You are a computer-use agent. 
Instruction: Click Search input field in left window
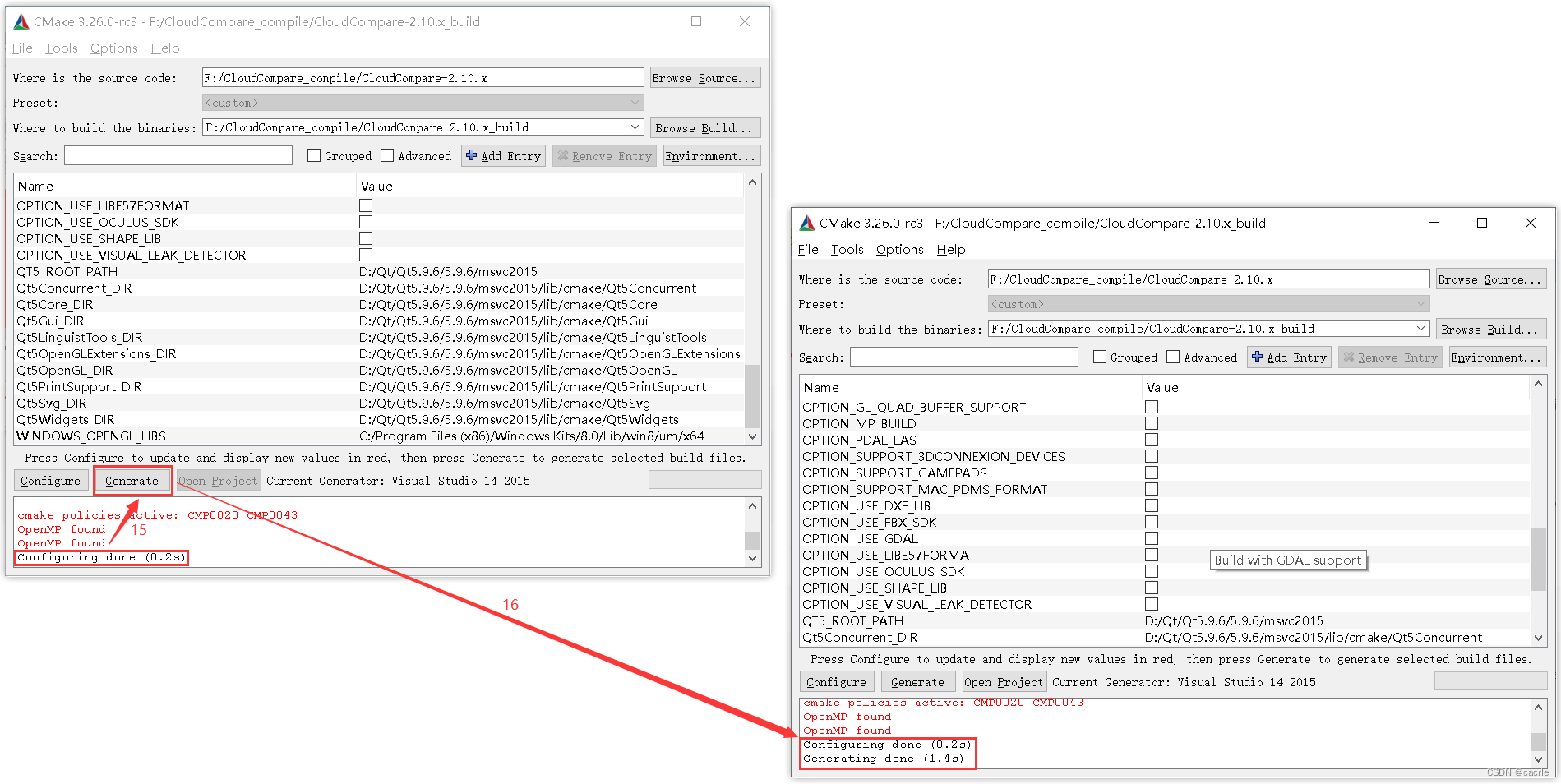(178, 156)
